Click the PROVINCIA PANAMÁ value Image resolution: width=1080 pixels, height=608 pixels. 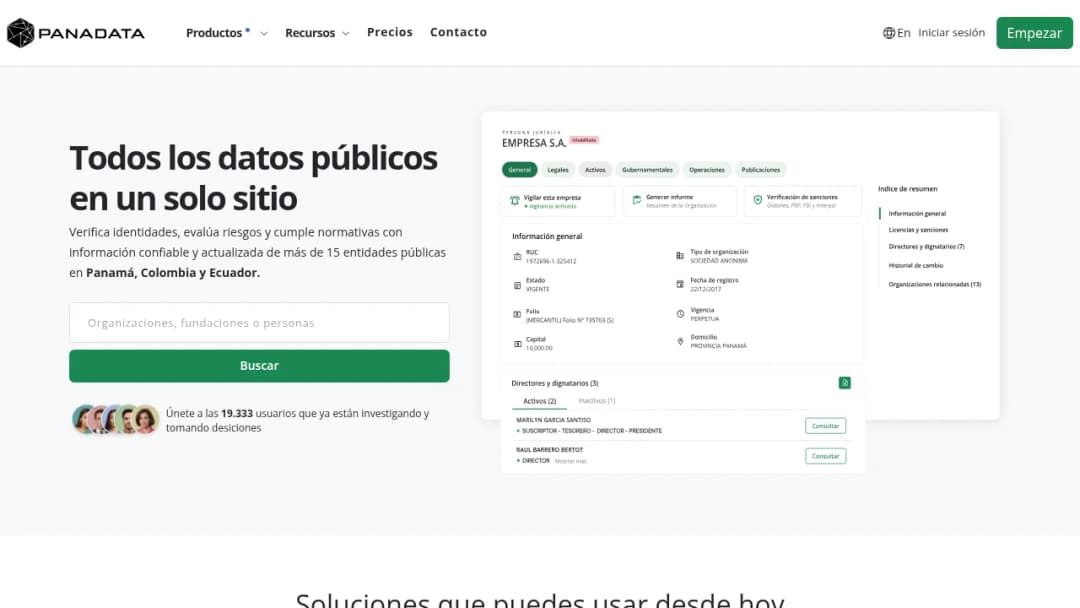718,346
